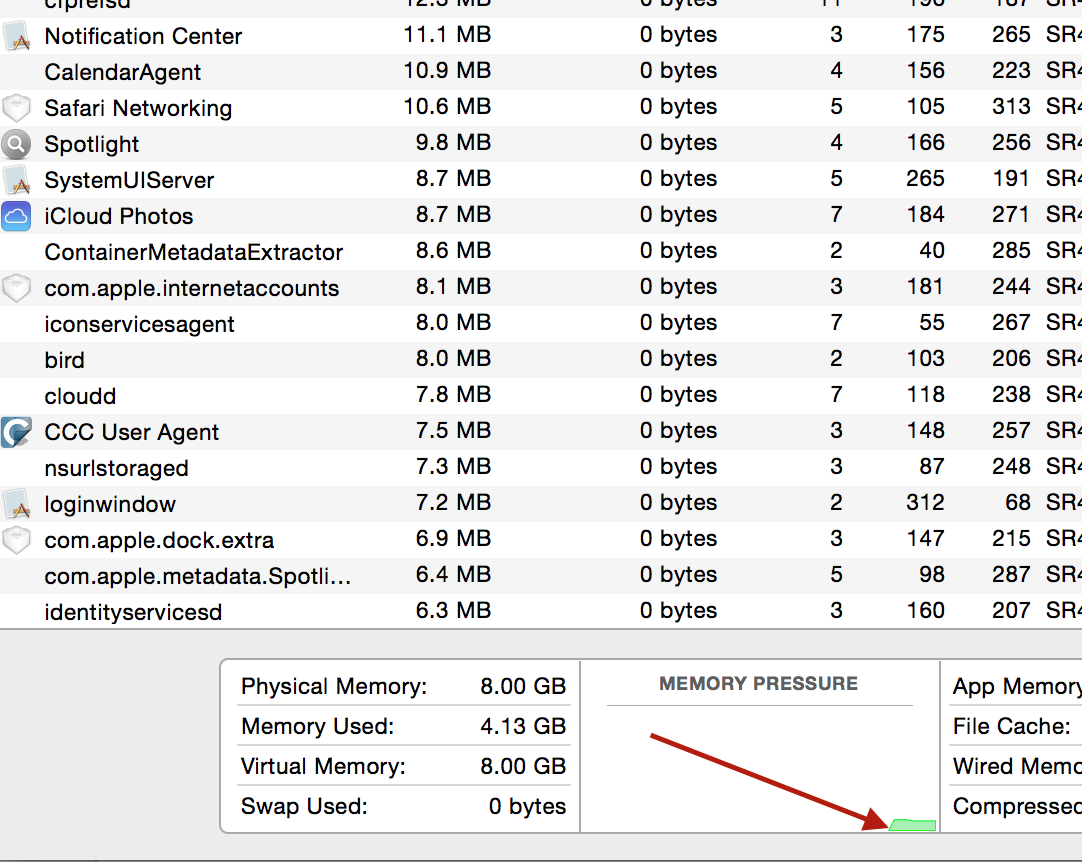Select the Safari Networking process name
This screenshot has width=1082, height=862.
(x=138, y=108)
